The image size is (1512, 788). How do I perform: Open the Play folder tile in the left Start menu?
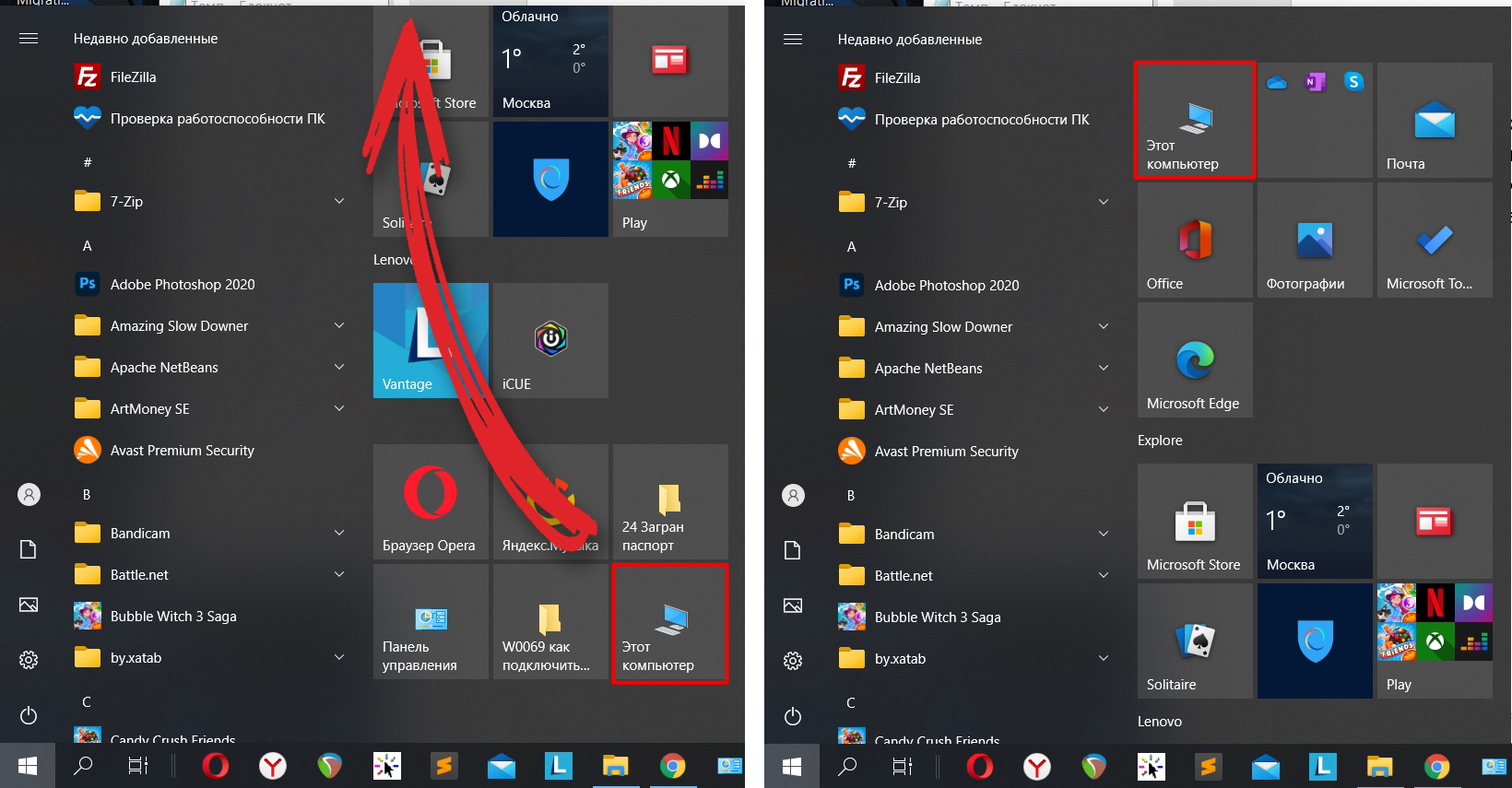point(670,179)
